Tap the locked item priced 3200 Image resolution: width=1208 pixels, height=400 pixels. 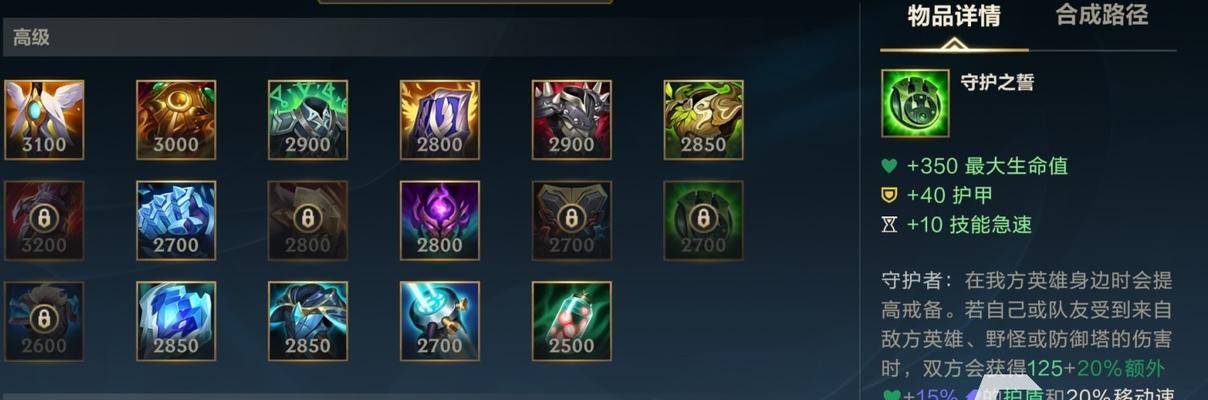tap(44, 220)
